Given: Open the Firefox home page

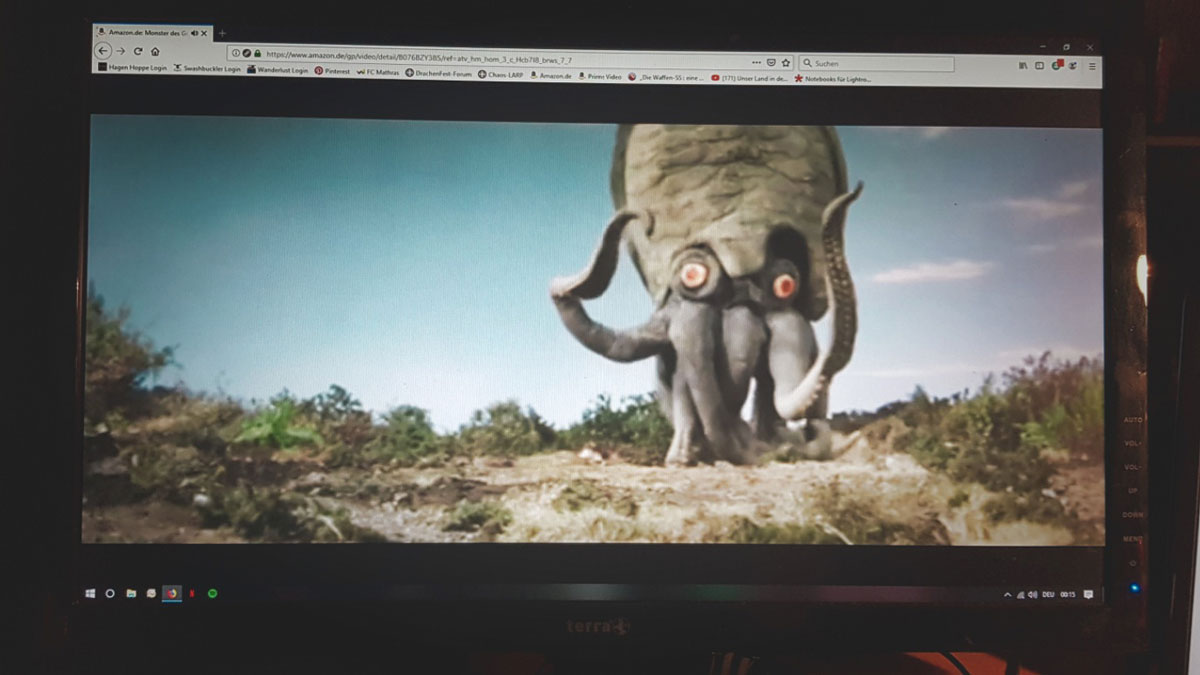Looking at the screenshot, I should click(155, 51).
